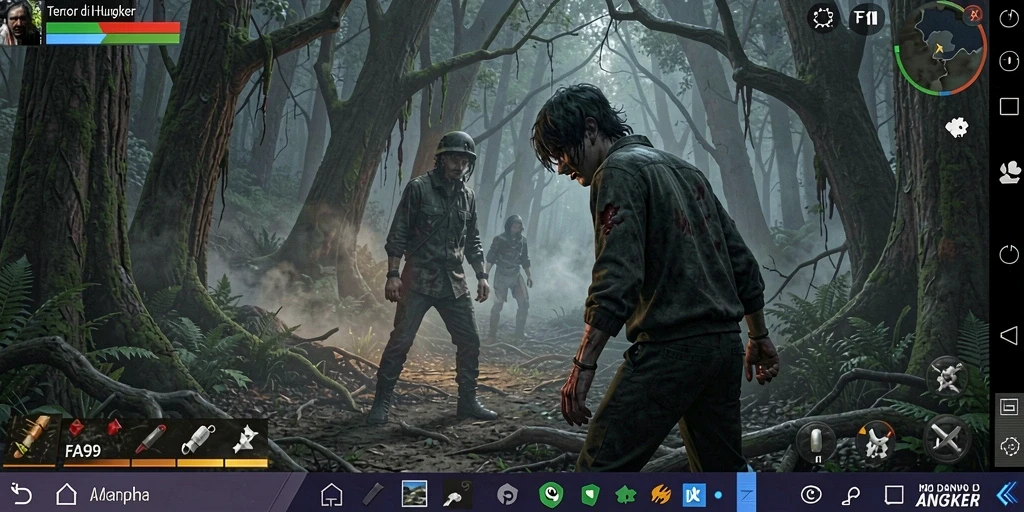Viewport: 1024px width, 512px height.
Task: Click the sidebar back triangle icon
Action: pyautogui.click(x=1009, y=336)
